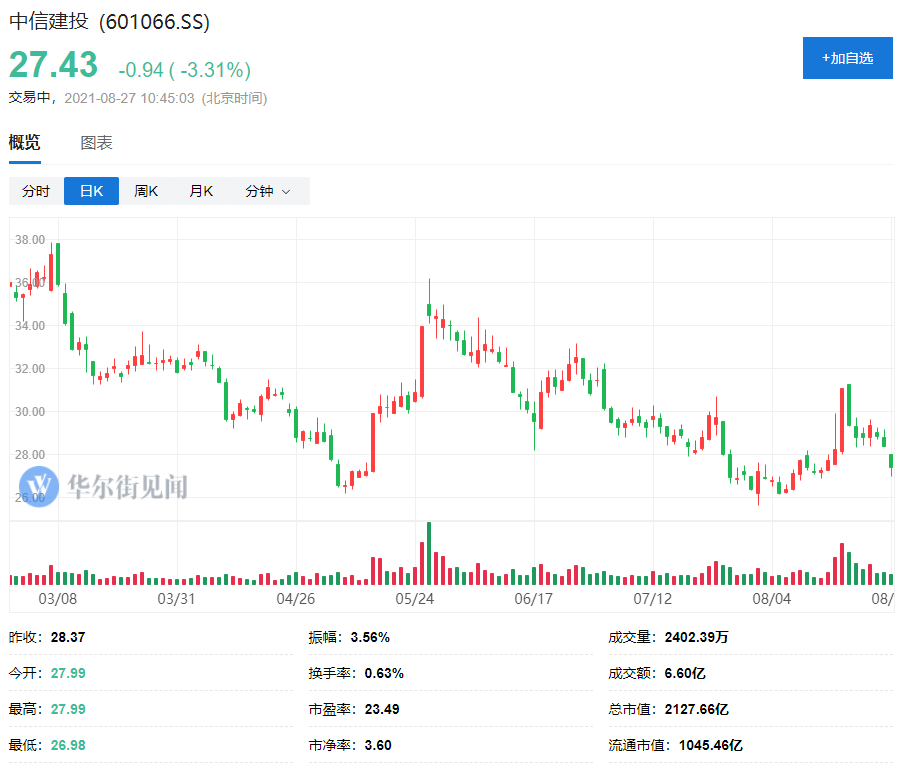The width and height of the screenshot is (906, 772).
Task: Click the 38.00 y-axis label
Action: [x=30, y=239]
